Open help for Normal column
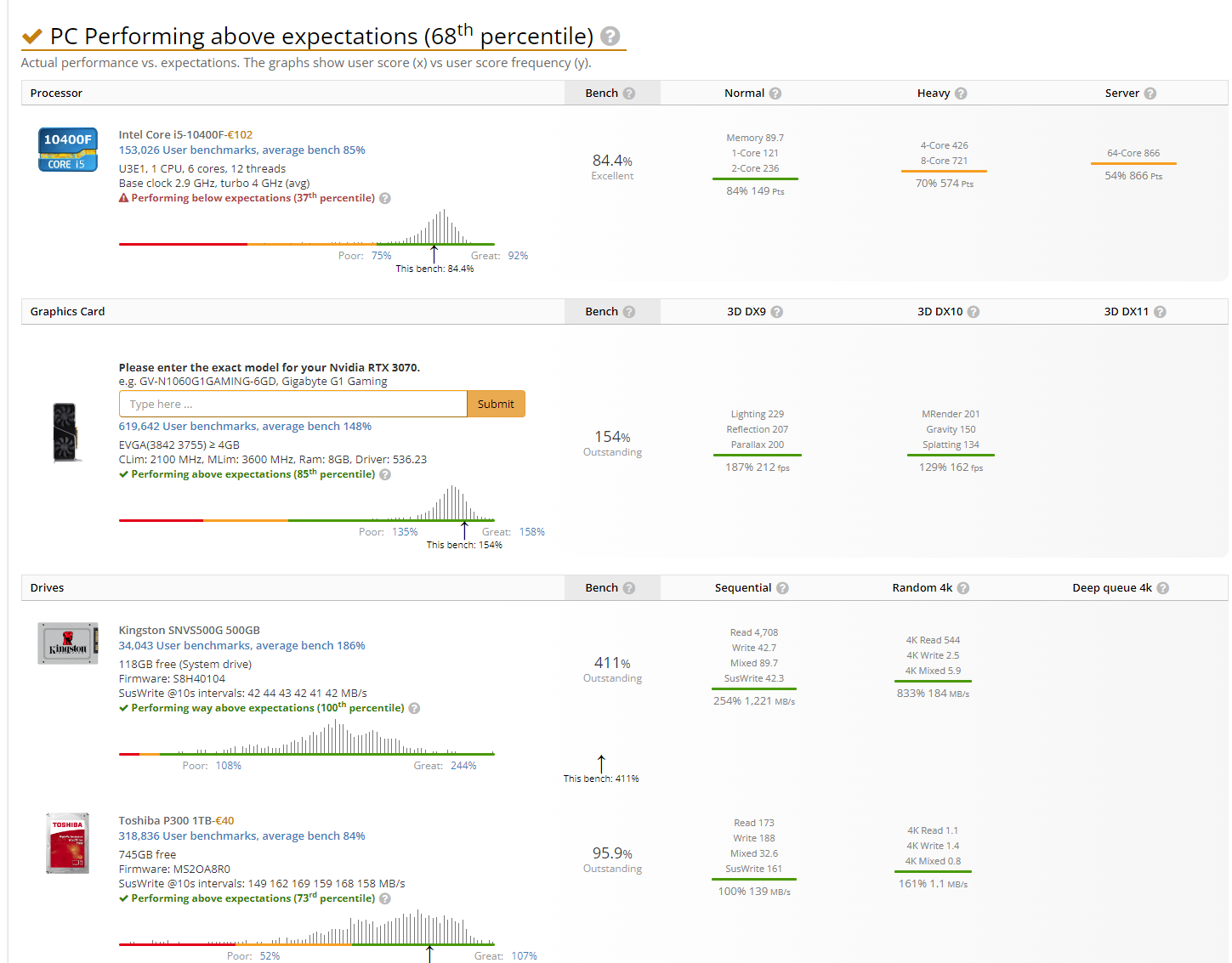This screenshot has width=1232, height=963. pos(775,93)
